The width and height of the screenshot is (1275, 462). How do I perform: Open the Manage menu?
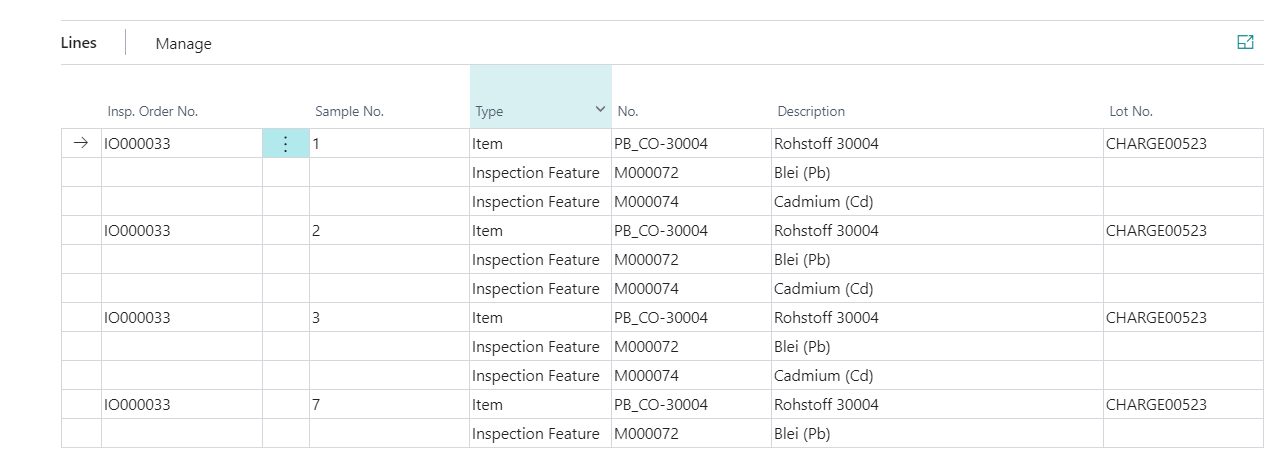[184, 43]
